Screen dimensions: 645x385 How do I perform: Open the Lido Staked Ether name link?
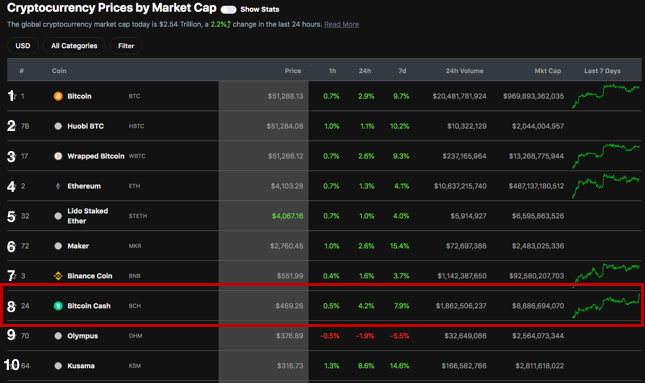[x=88, y=216]
